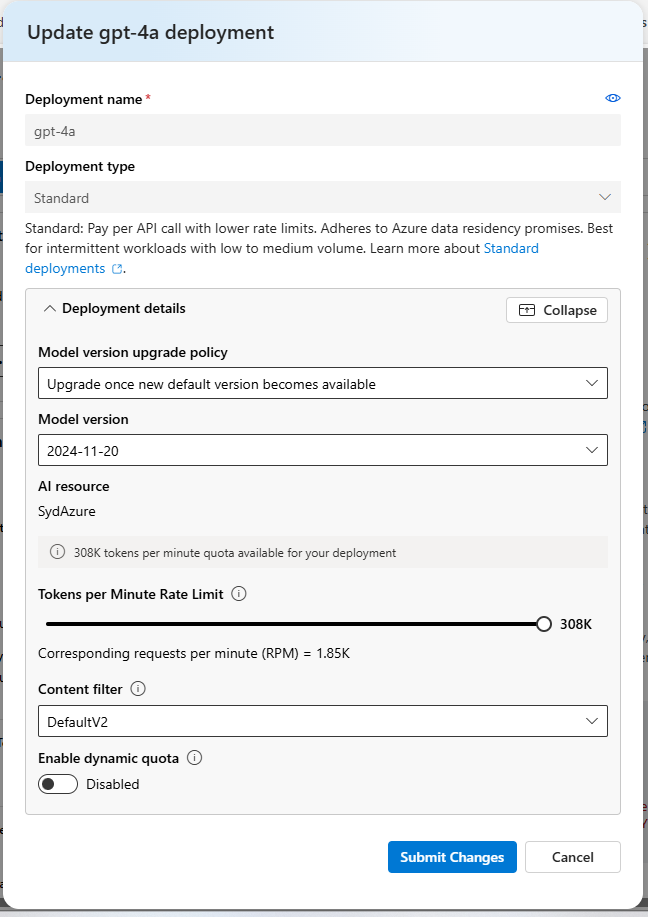This screenshot has width=648, height=917.
Task: Click the info icon beside Enable dynamic quota
Action: [193, 758]
